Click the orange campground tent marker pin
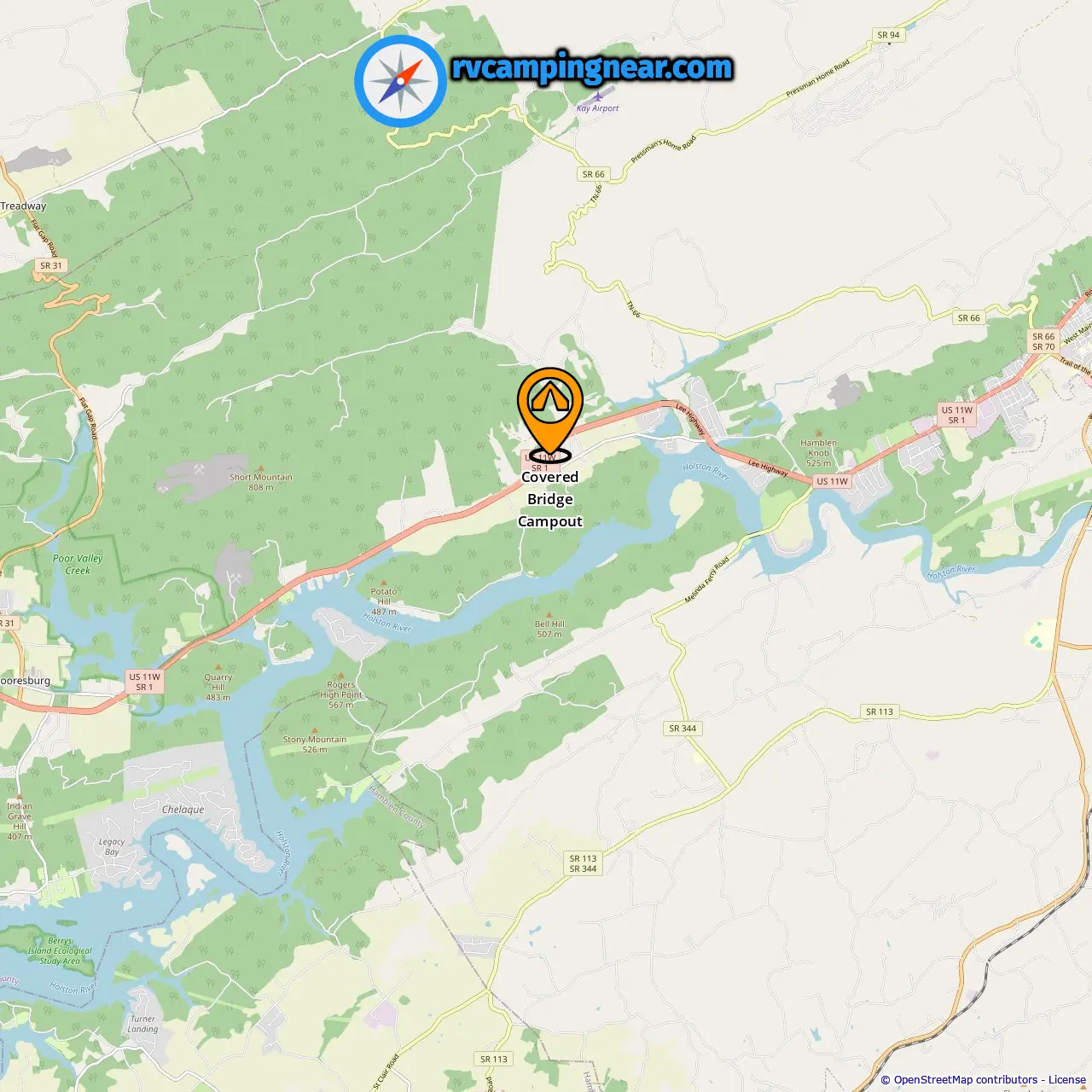Image resolution: width=1092 pixels, height=1092 pixels. click(x=550, y=411)
